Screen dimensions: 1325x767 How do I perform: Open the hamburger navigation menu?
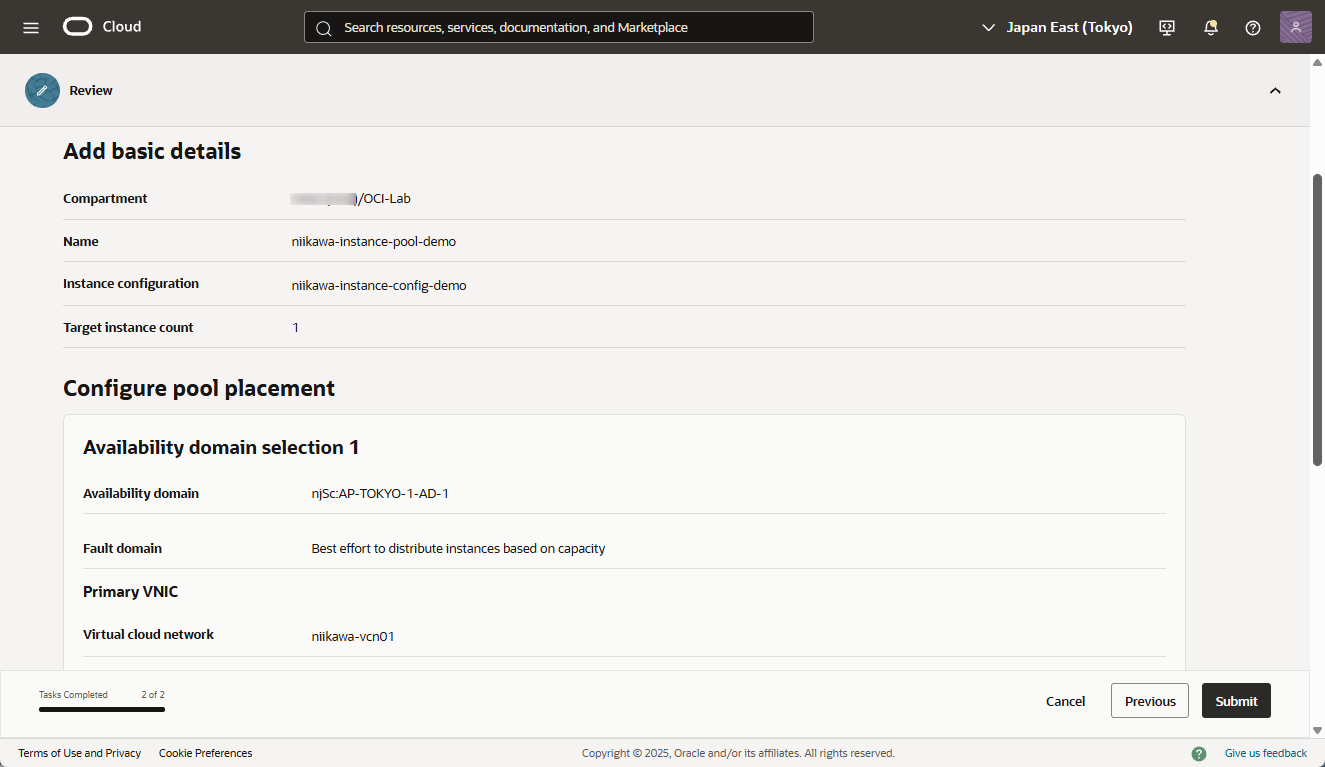tap(31, 27)
